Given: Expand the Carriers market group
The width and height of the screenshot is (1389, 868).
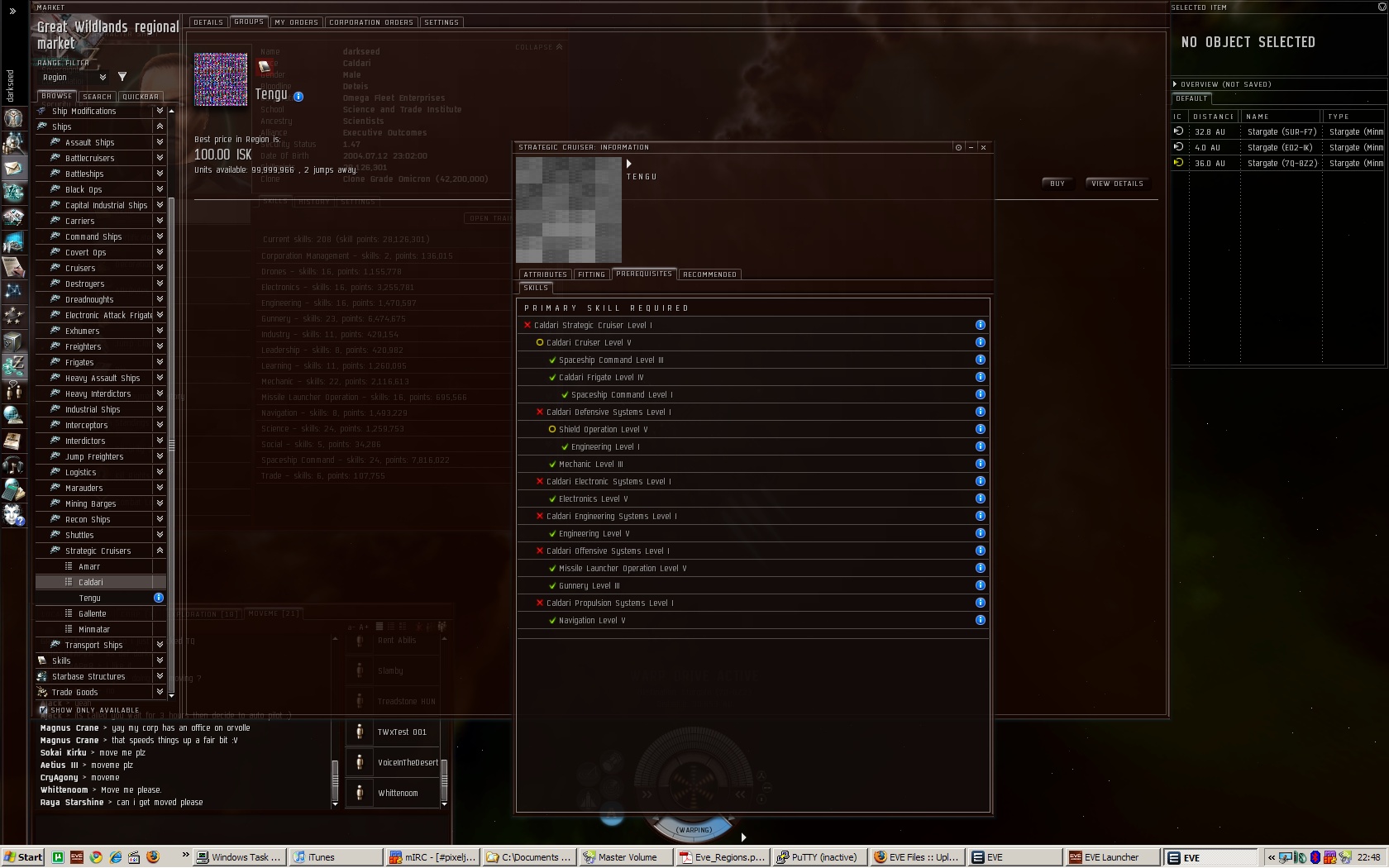Looking at the screenshot, I should pyautogui.click(x=160, y=221).
